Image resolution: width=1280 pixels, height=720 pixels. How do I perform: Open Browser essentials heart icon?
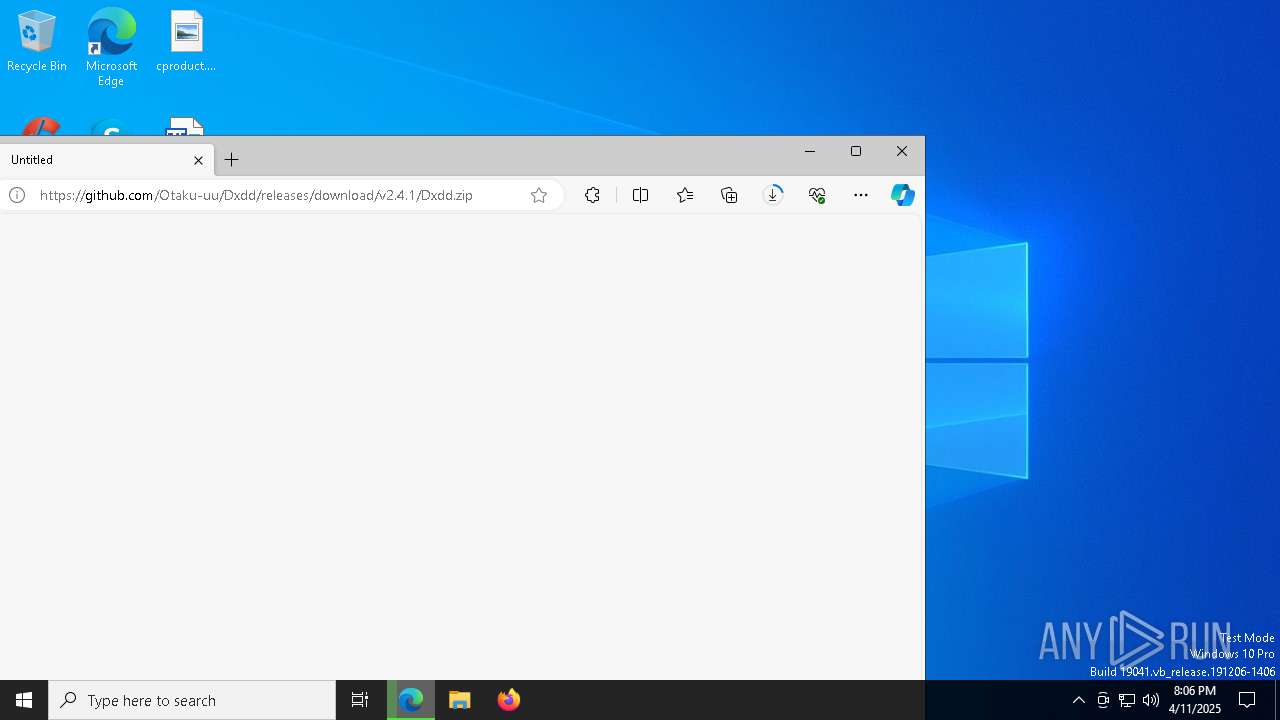click(x=817, y=195)
